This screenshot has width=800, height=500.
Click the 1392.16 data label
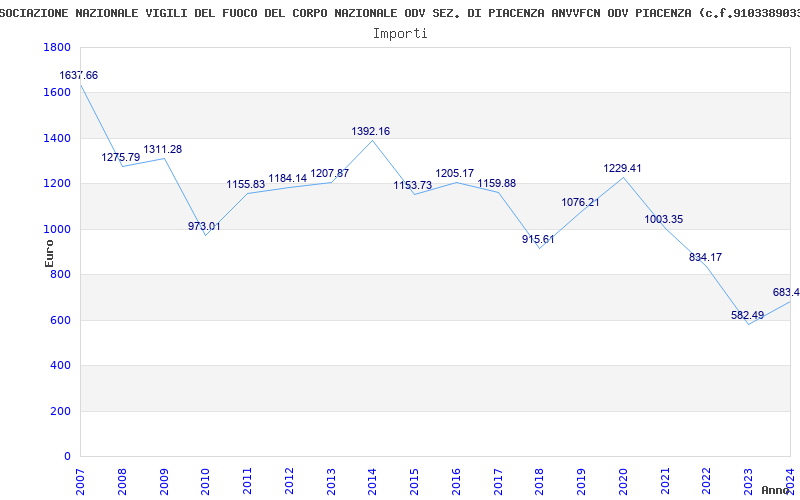point(370,131)
